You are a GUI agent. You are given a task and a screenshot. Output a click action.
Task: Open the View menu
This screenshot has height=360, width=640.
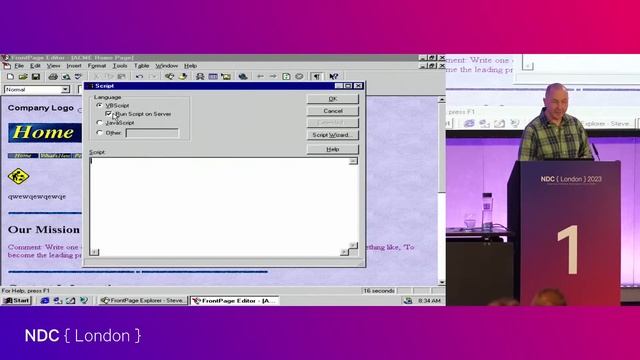pos(53,66)
